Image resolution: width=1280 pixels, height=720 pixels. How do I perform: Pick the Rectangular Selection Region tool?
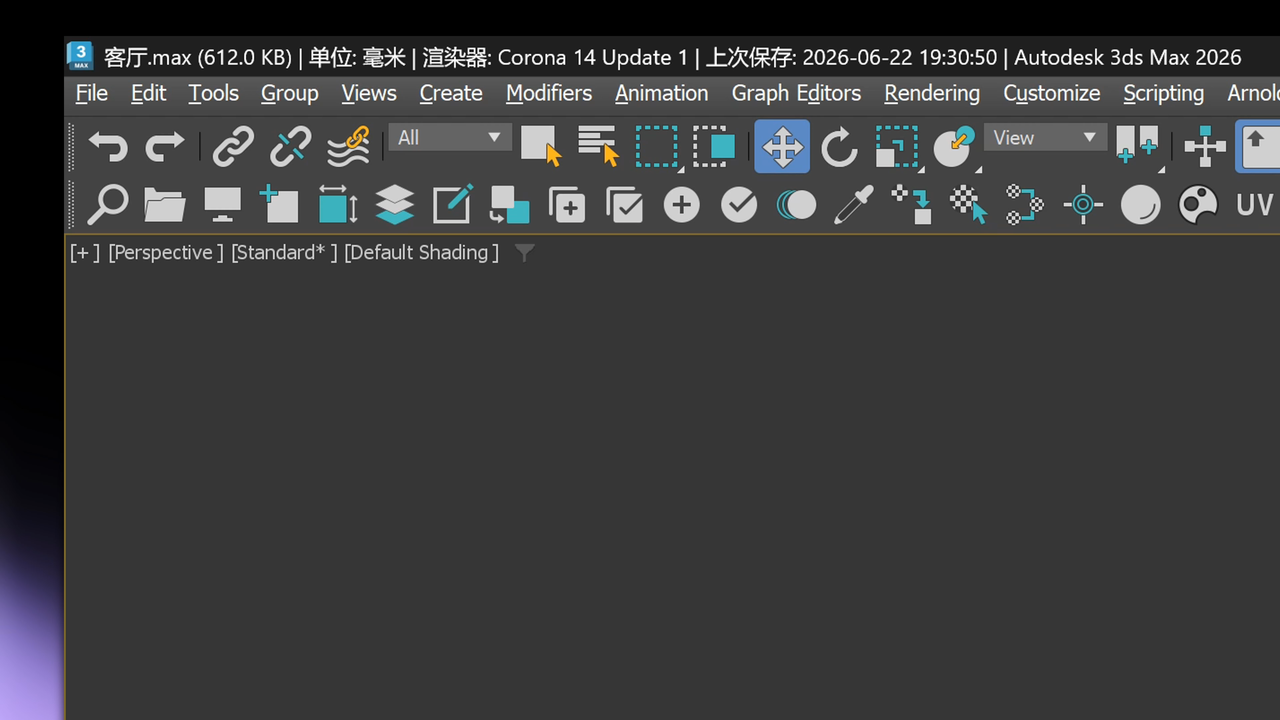coord(657,146)
